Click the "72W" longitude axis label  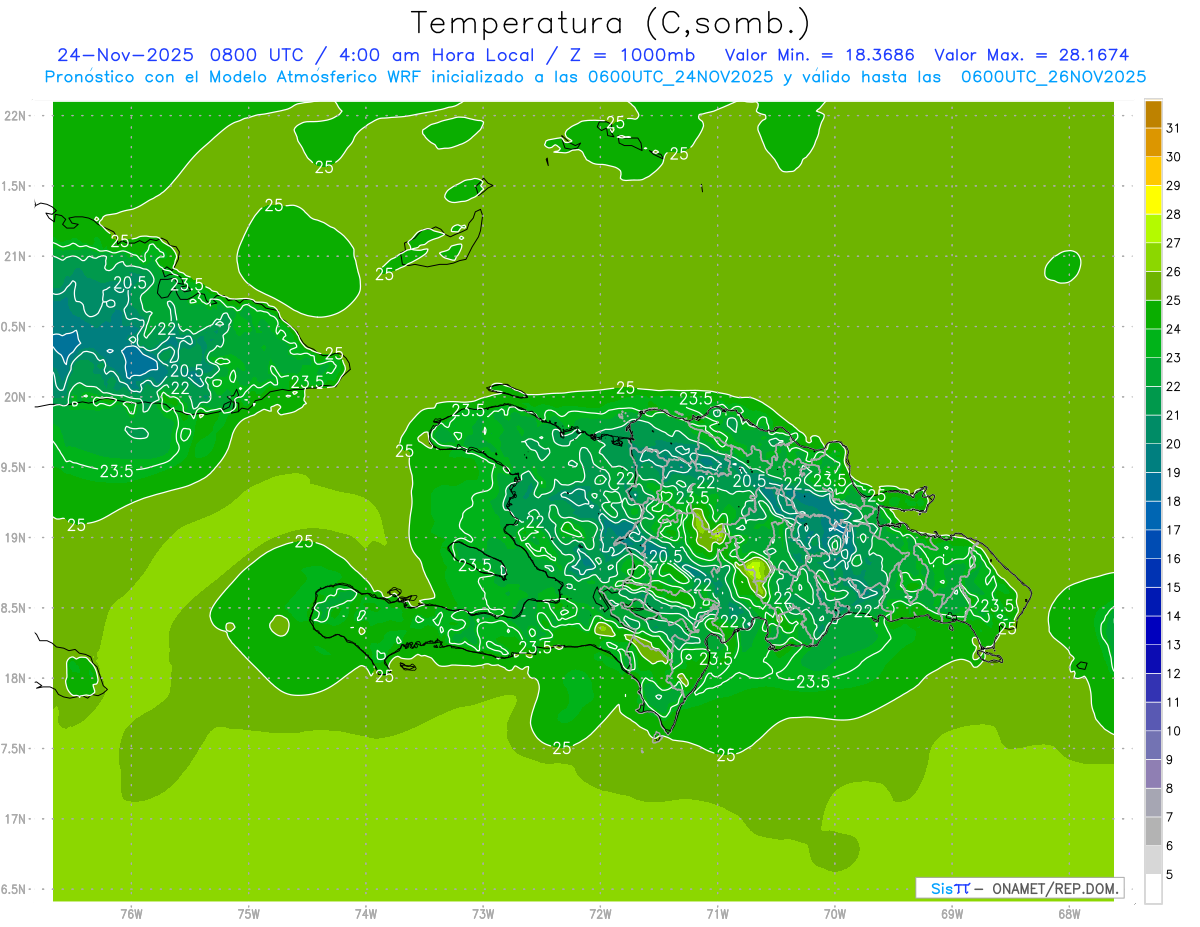[600, 913]
